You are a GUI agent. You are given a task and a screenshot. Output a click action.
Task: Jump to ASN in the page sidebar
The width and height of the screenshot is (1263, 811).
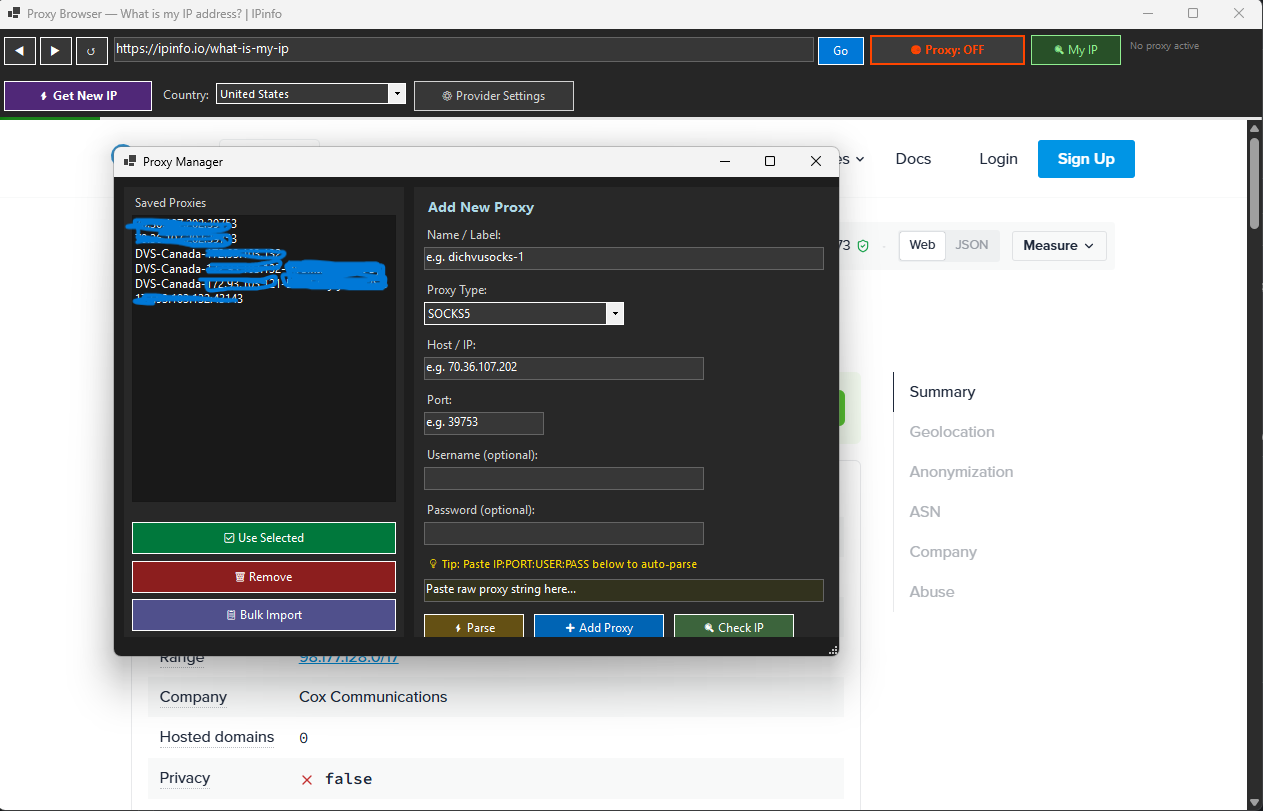925,512
